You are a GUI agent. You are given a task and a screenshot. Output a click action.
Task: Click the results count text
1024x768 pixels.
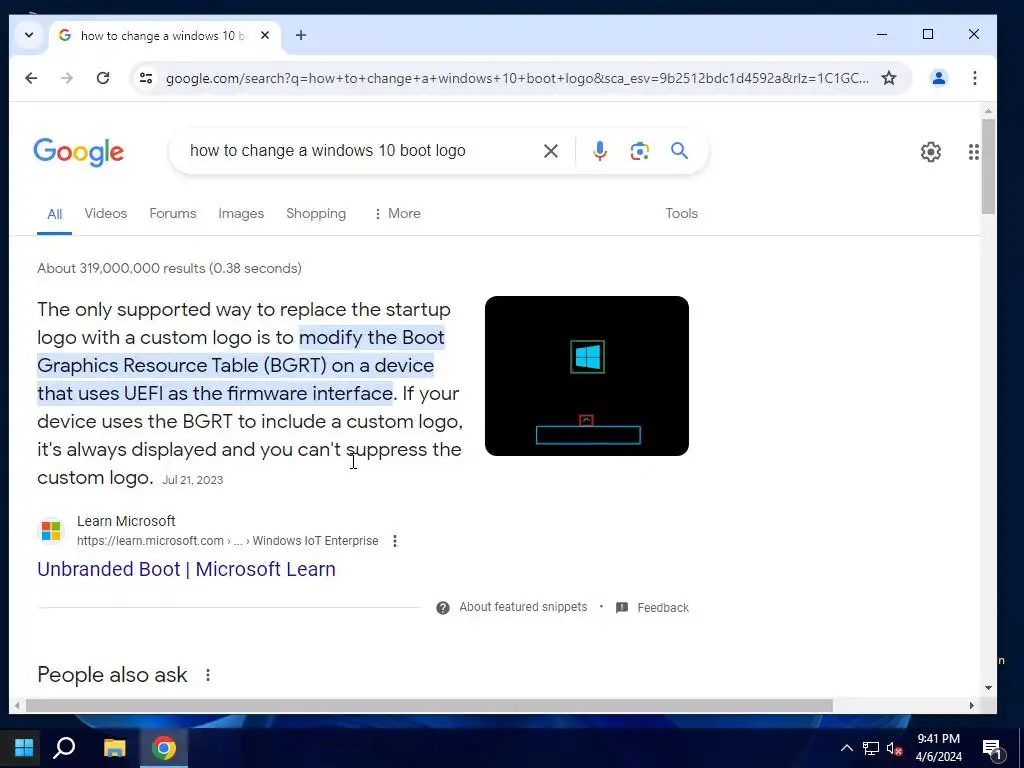coord(169,268)
